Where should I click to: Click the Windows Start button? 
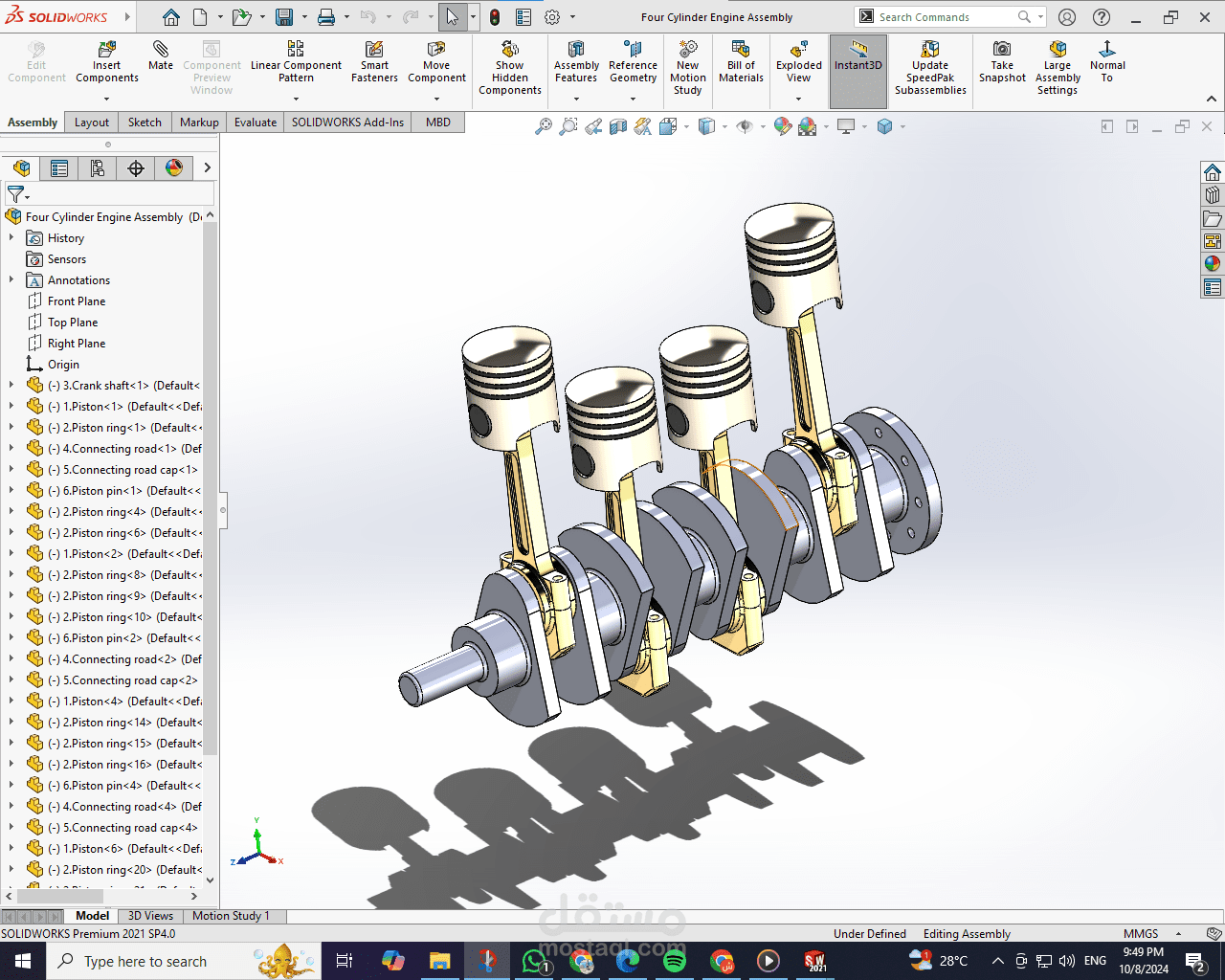22,961
